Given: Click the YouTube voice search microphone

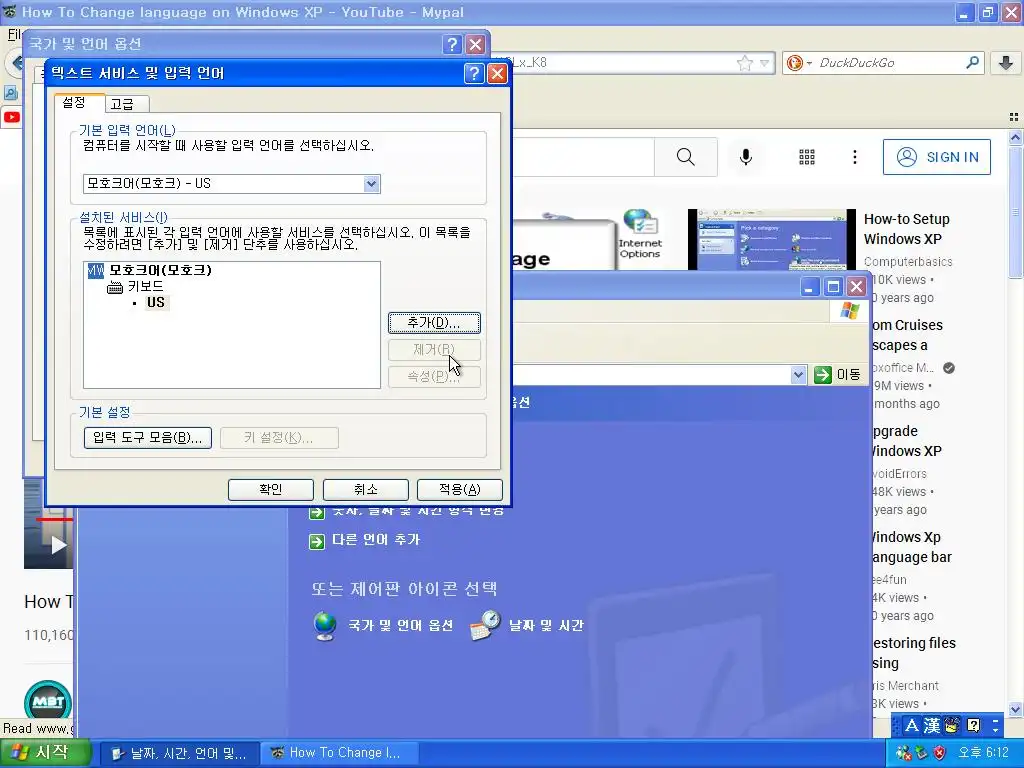Looking at the screenshot, I should (745, 157).
